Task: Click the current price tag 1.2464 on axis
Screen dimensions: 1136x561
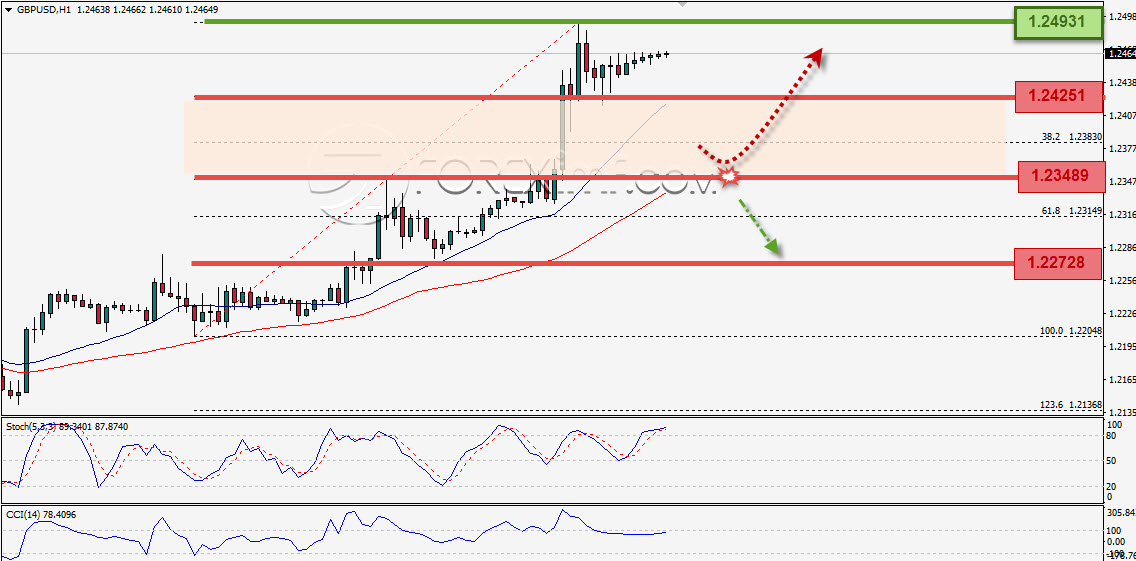Action: tap(1119, 53)
